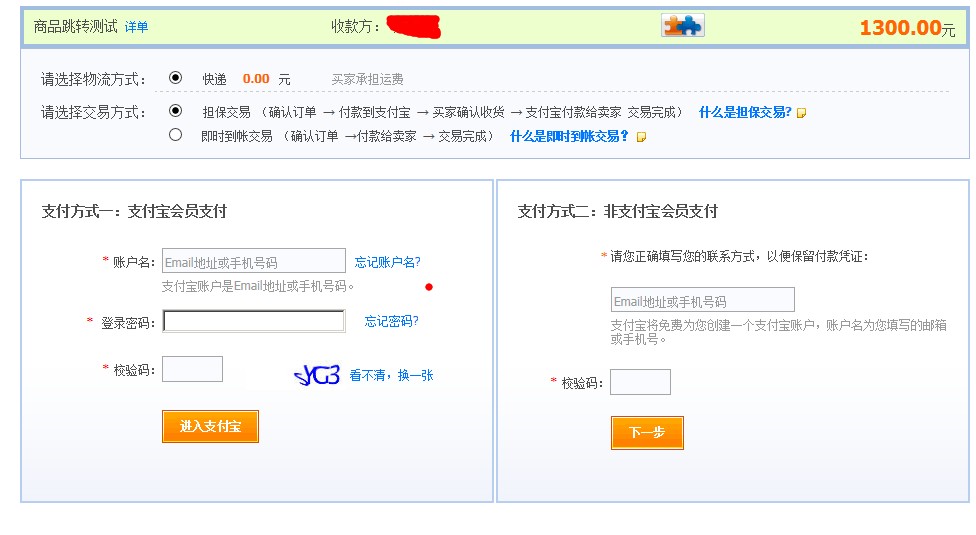Focus the 登录密码 input field
This screenshot has width=976, height=535.
tap(254, 321)
